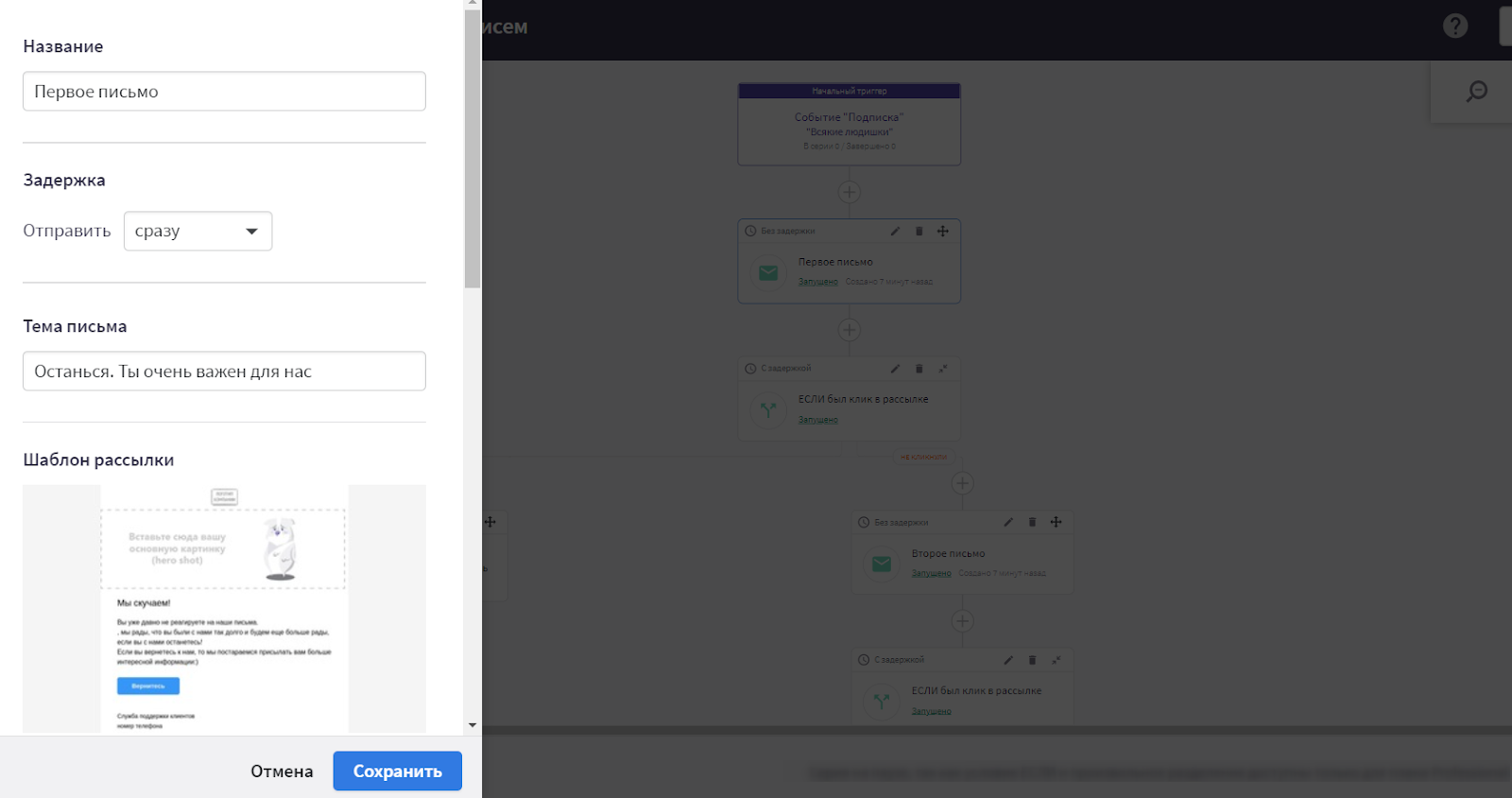The image size is (1512, 798).
Task: Edit 'Первое письмо' block via pencil icon
Action: click(895, 231)
